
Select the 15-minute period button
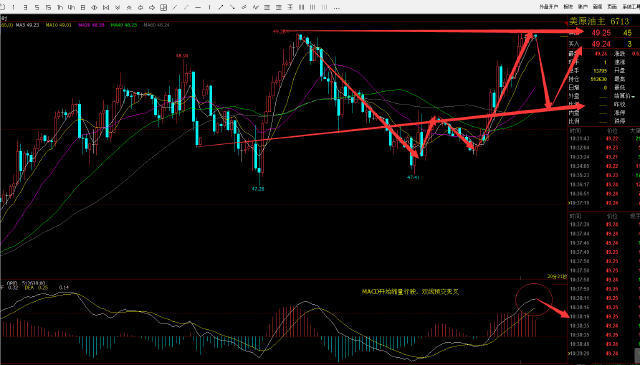(49, 7)
